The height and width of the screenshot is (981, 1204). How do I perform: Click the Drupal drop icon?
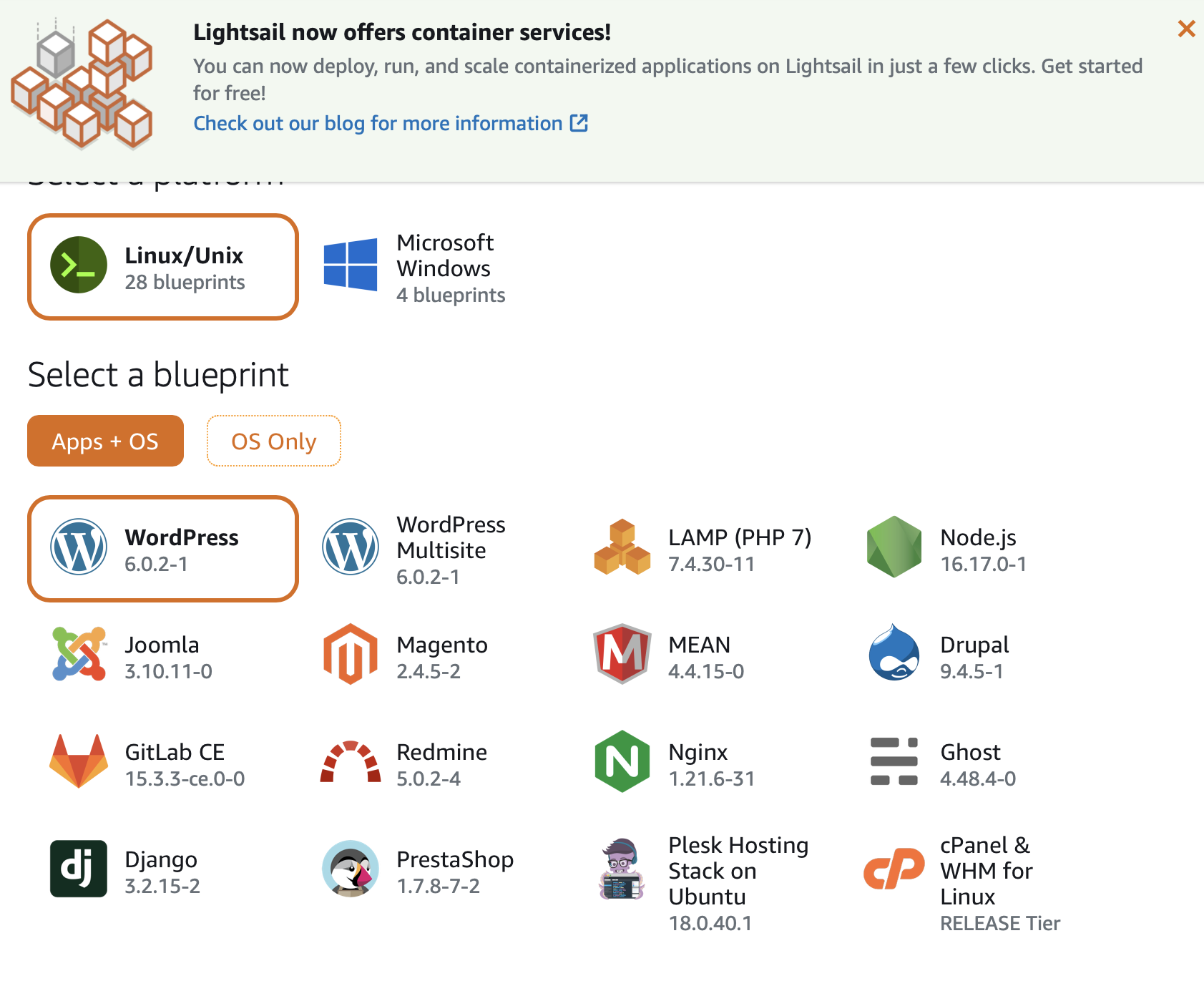click(x=894, y=653)
